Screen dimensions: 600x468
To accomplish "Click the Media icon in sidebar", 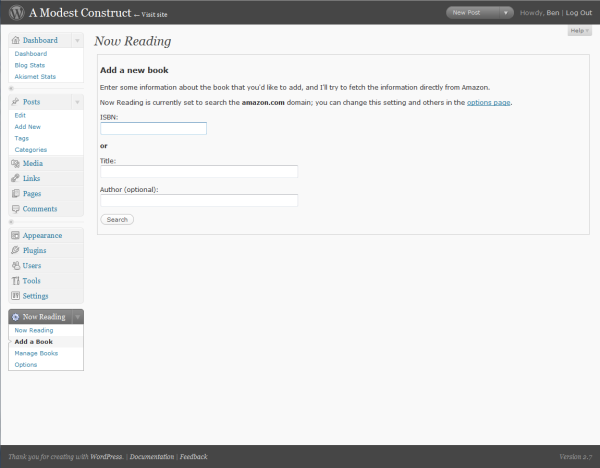I will click(x=16, y=163).
